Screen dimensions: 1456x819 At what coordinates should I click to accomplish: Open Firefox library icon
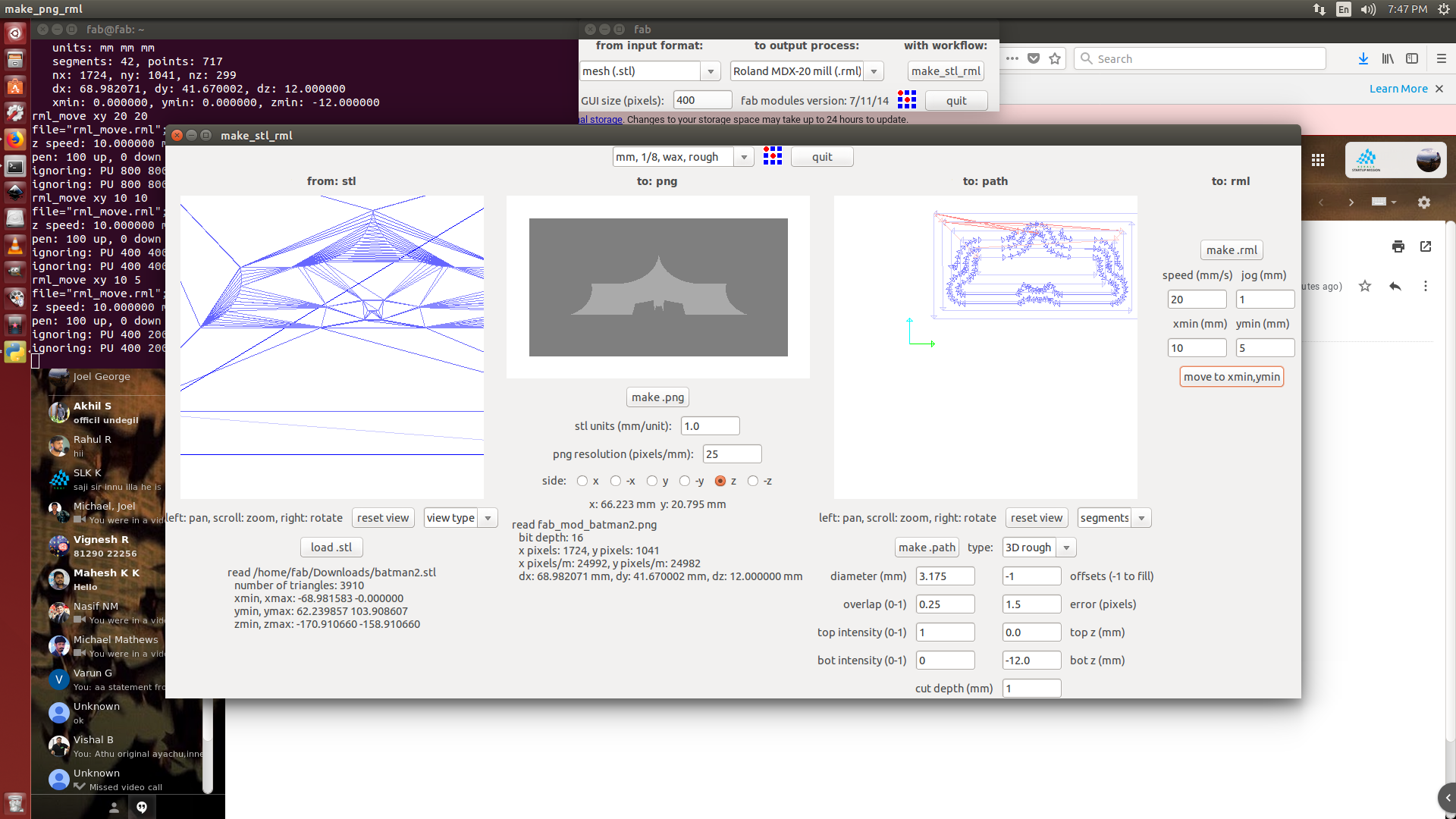(x=1388, y=58)
